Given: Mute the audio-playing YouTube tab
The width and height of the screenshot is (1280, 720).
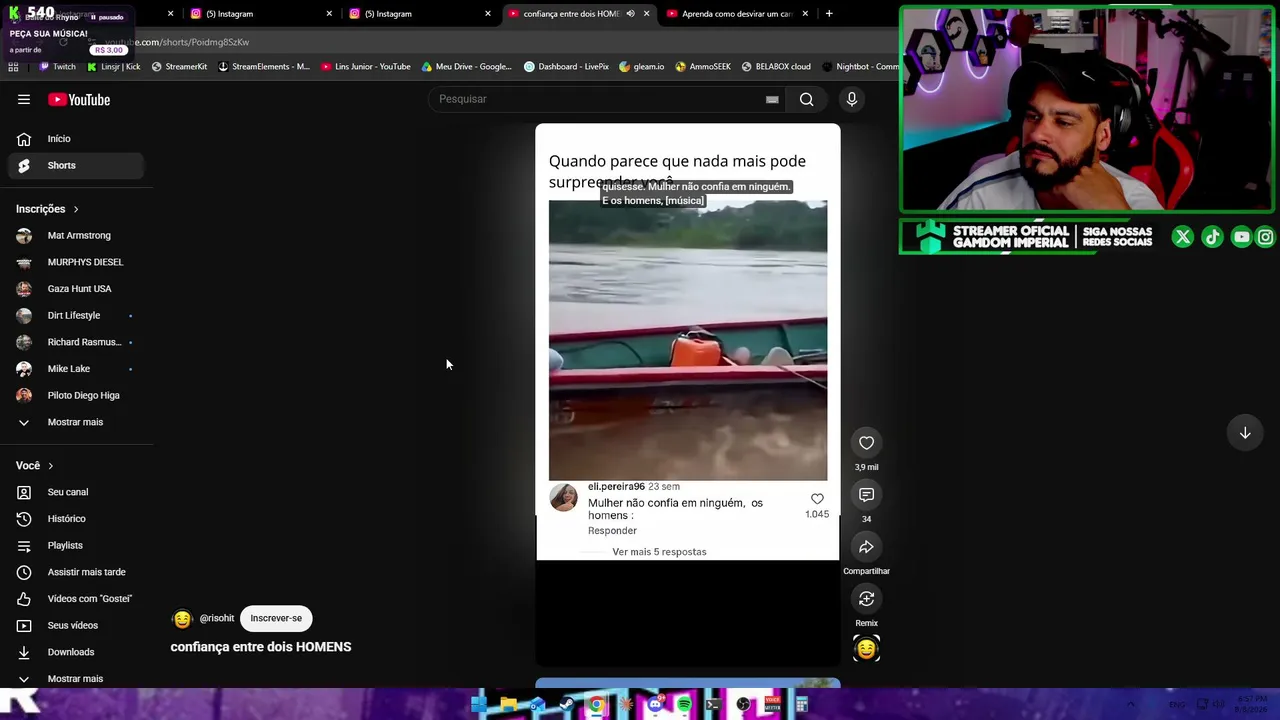Looking at the screenshot, I should tap(630, 14).
